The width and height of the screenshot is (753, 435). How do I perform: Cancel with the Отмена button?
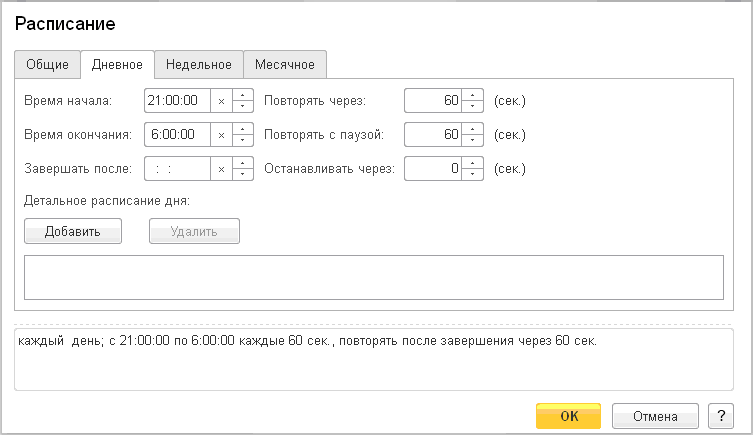click(654, 416)
